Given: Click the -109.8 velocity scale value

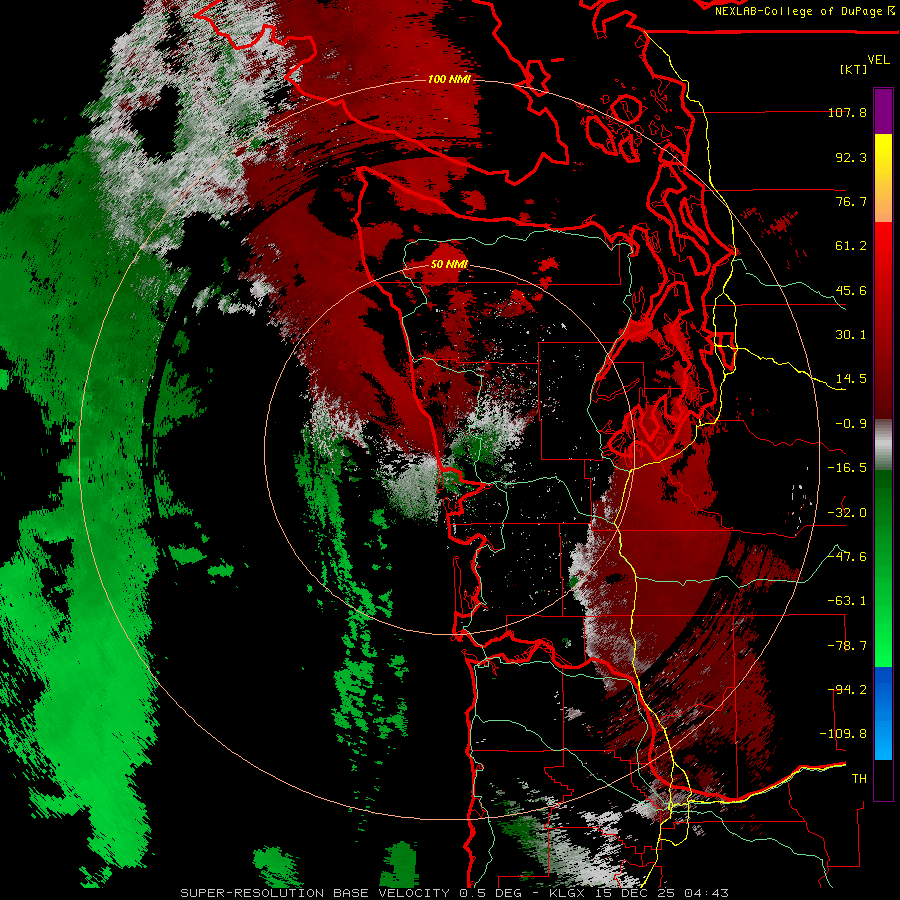Looking at the screenshot, I should (x=843, y=734).
